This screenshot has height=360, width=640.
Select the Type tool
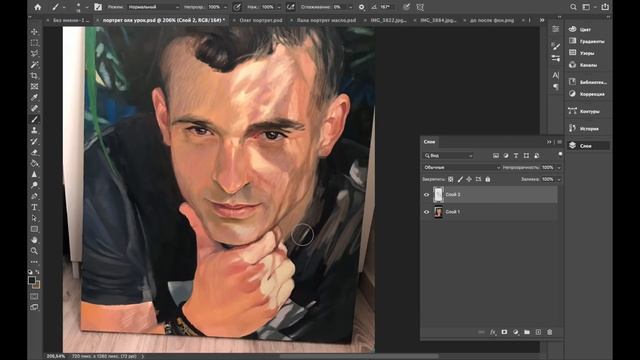coord(34,207)
